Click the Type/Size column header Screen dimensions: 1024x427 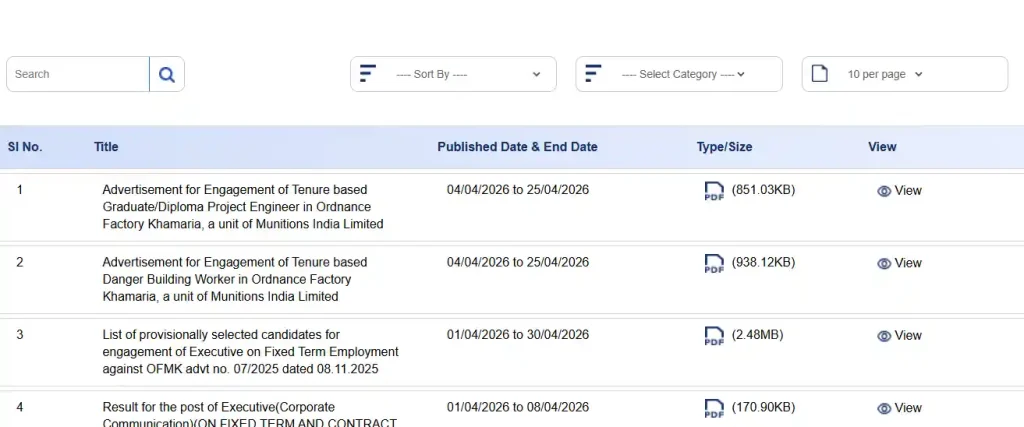point(724,147)
